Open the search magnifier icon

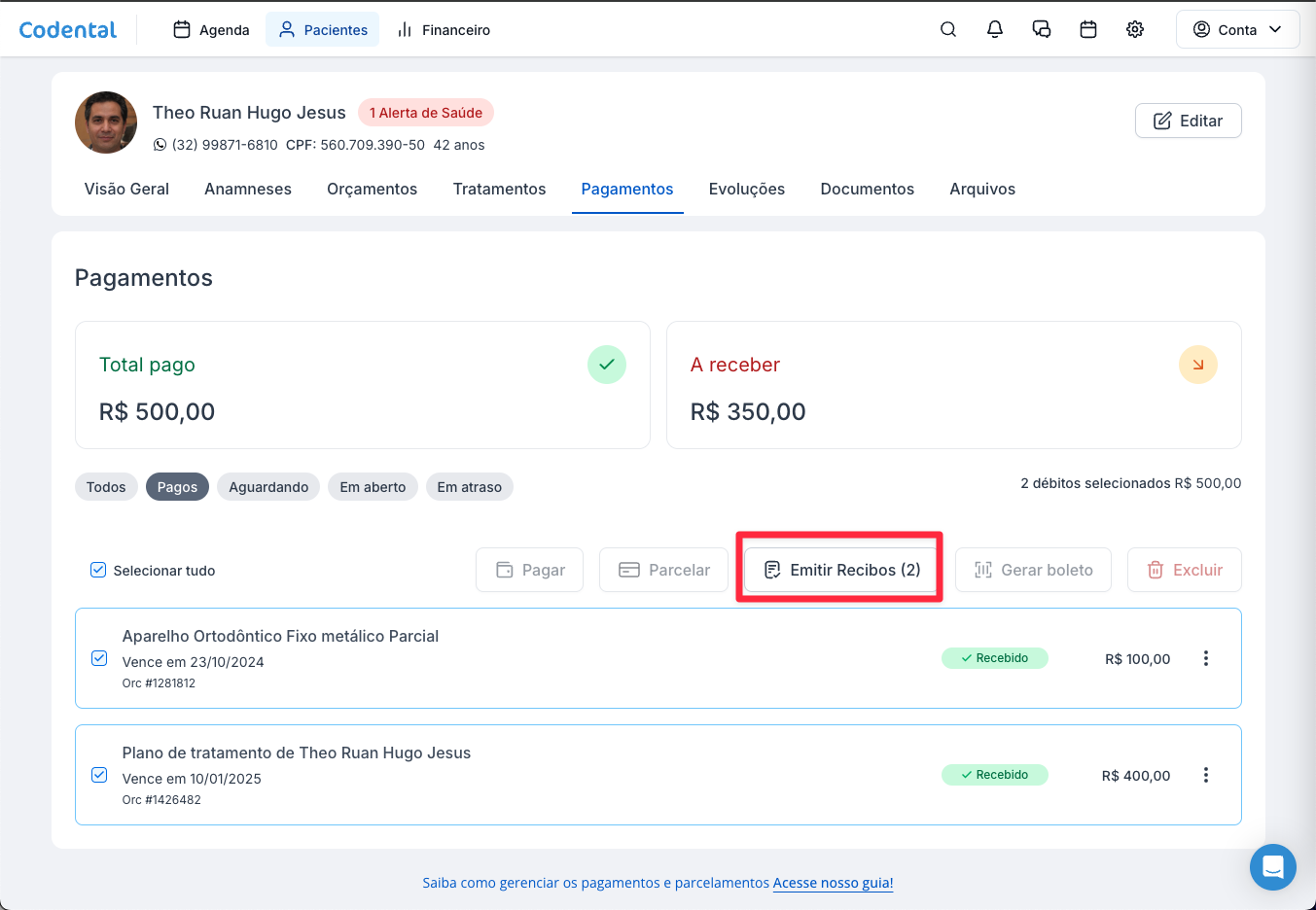[x=948, y=29]
